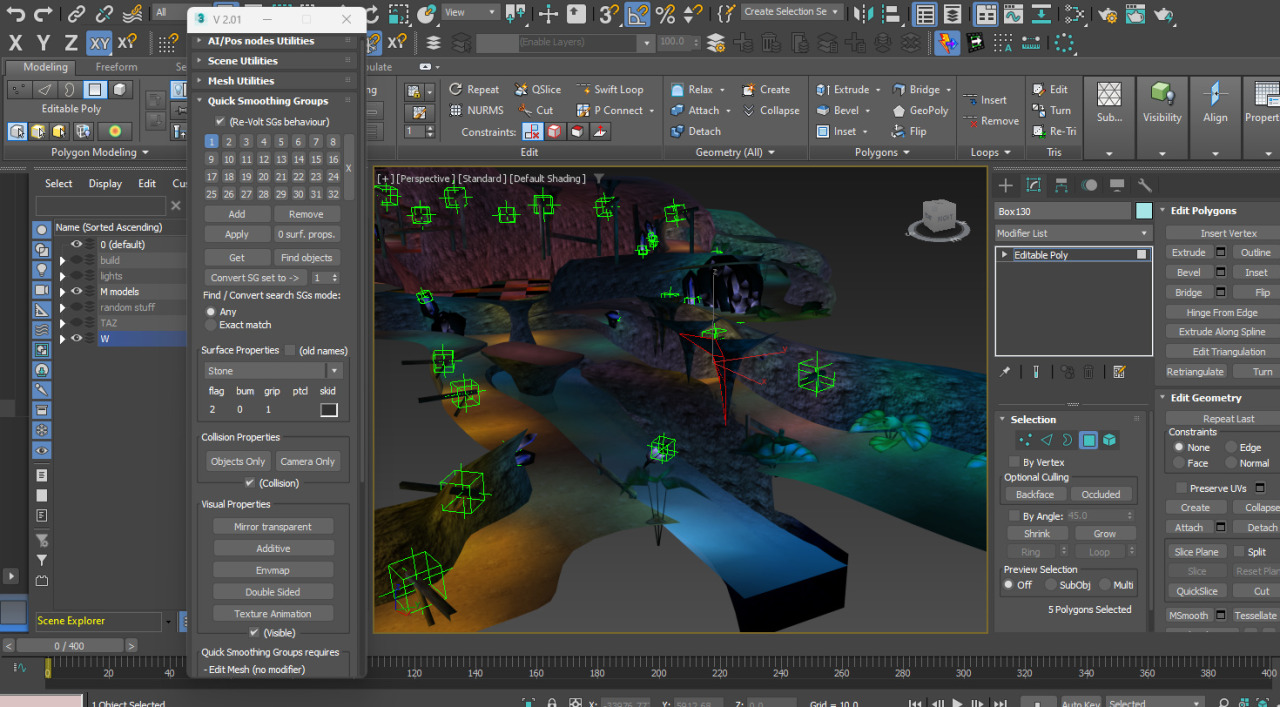This screenshot has width=1280, height=707.
Task: Click the Percent Snap toggle icon
Action: (665, 14)
